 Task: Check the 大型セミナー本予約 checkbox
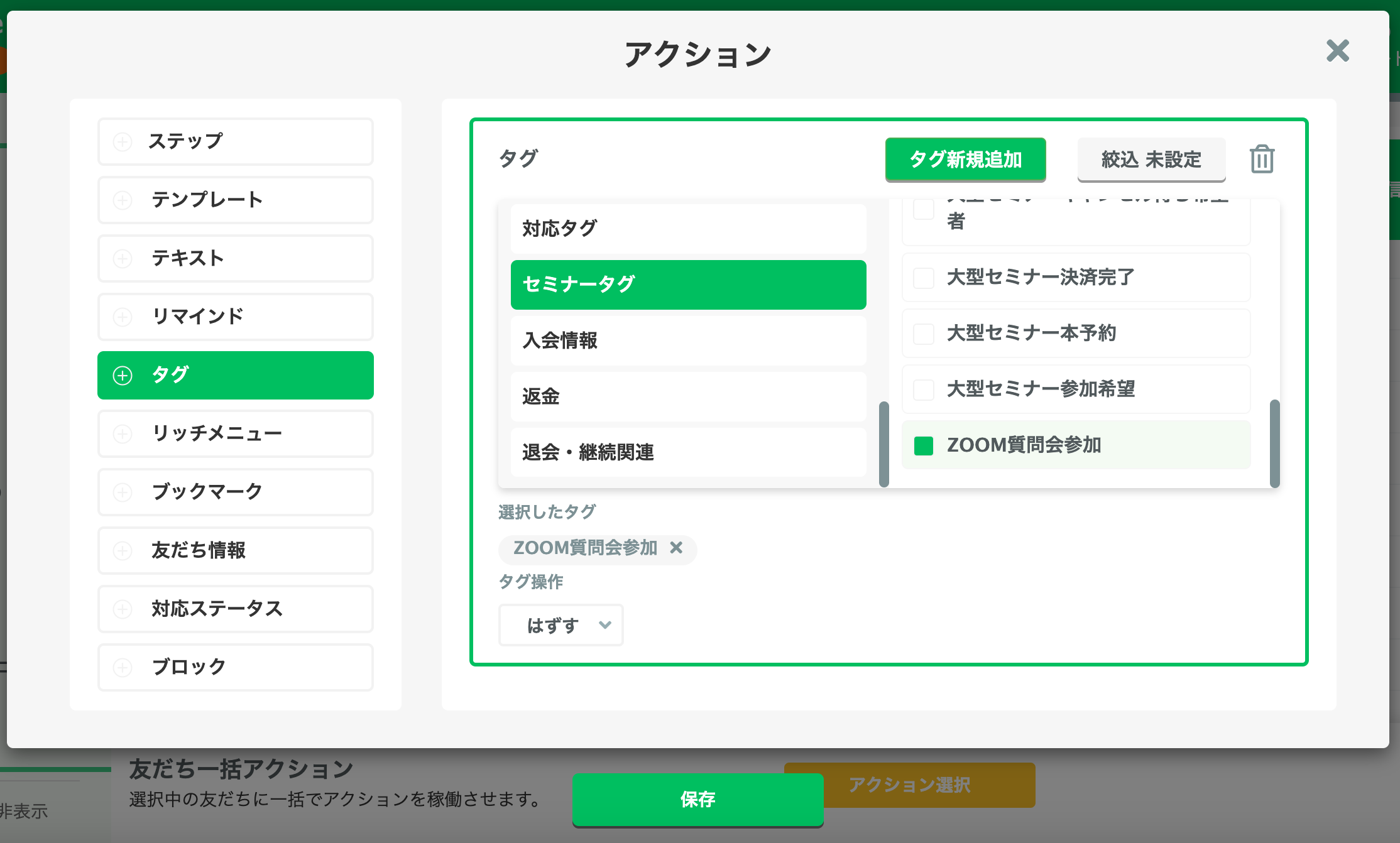point(924,334)
